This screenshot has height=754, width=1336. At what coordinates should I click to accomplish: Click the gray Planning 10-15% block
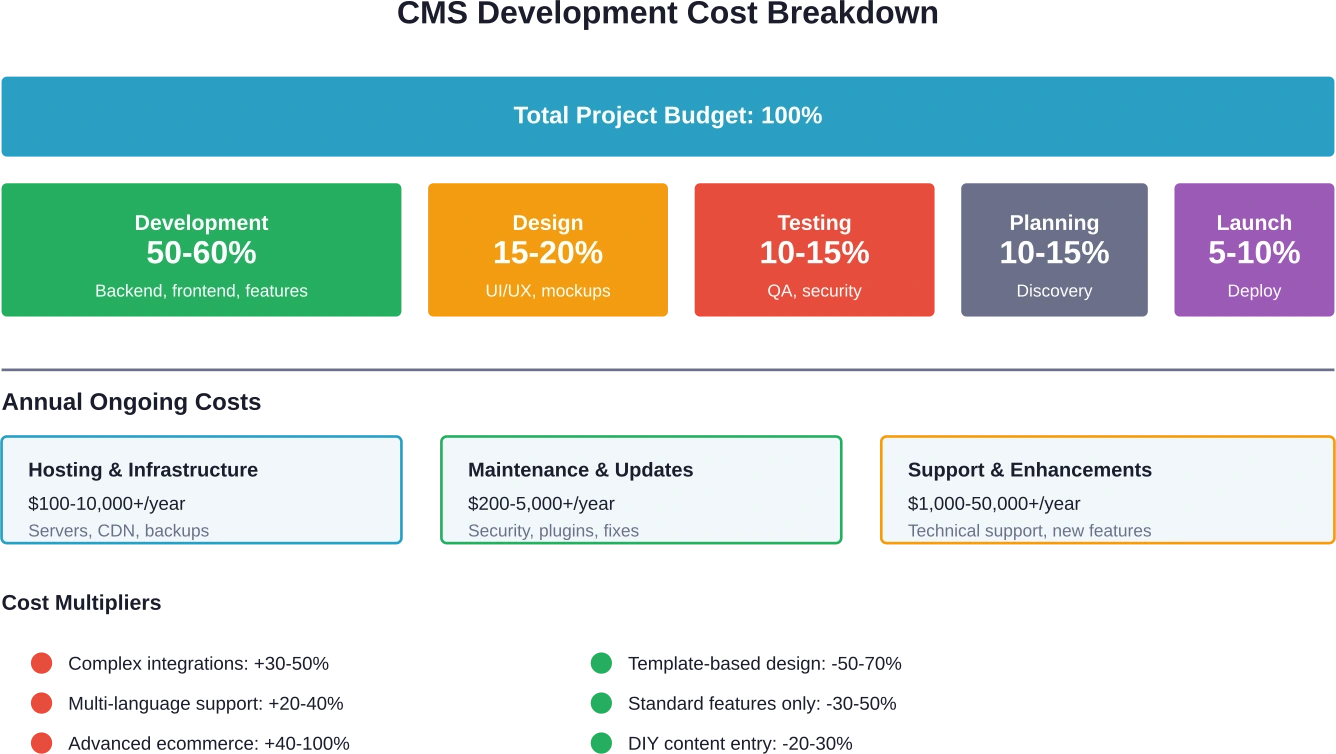click(x=1054, y=250)
